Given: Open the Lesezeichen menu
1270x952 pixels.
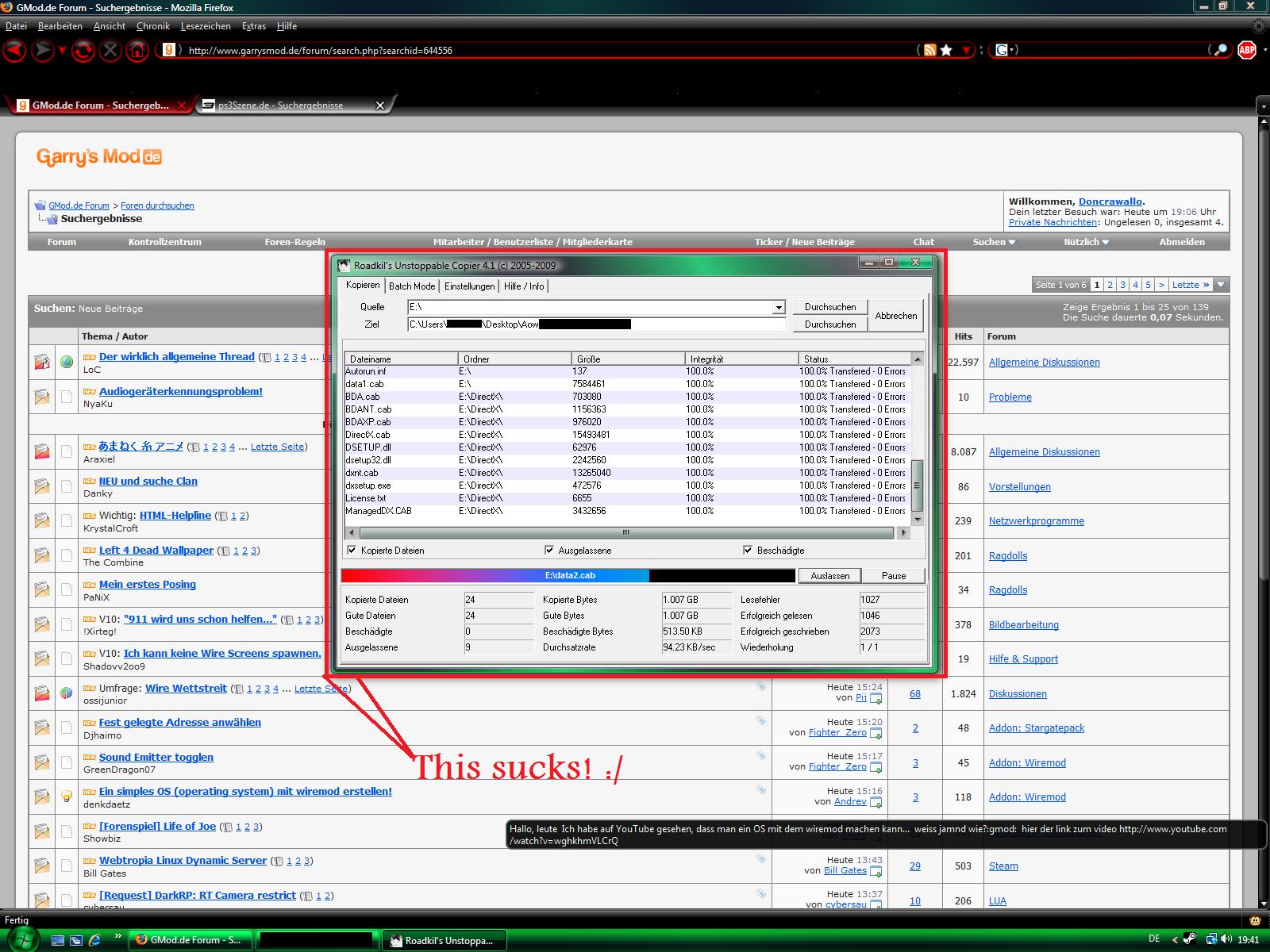Looking at the screenshot, I should point(206,26).
